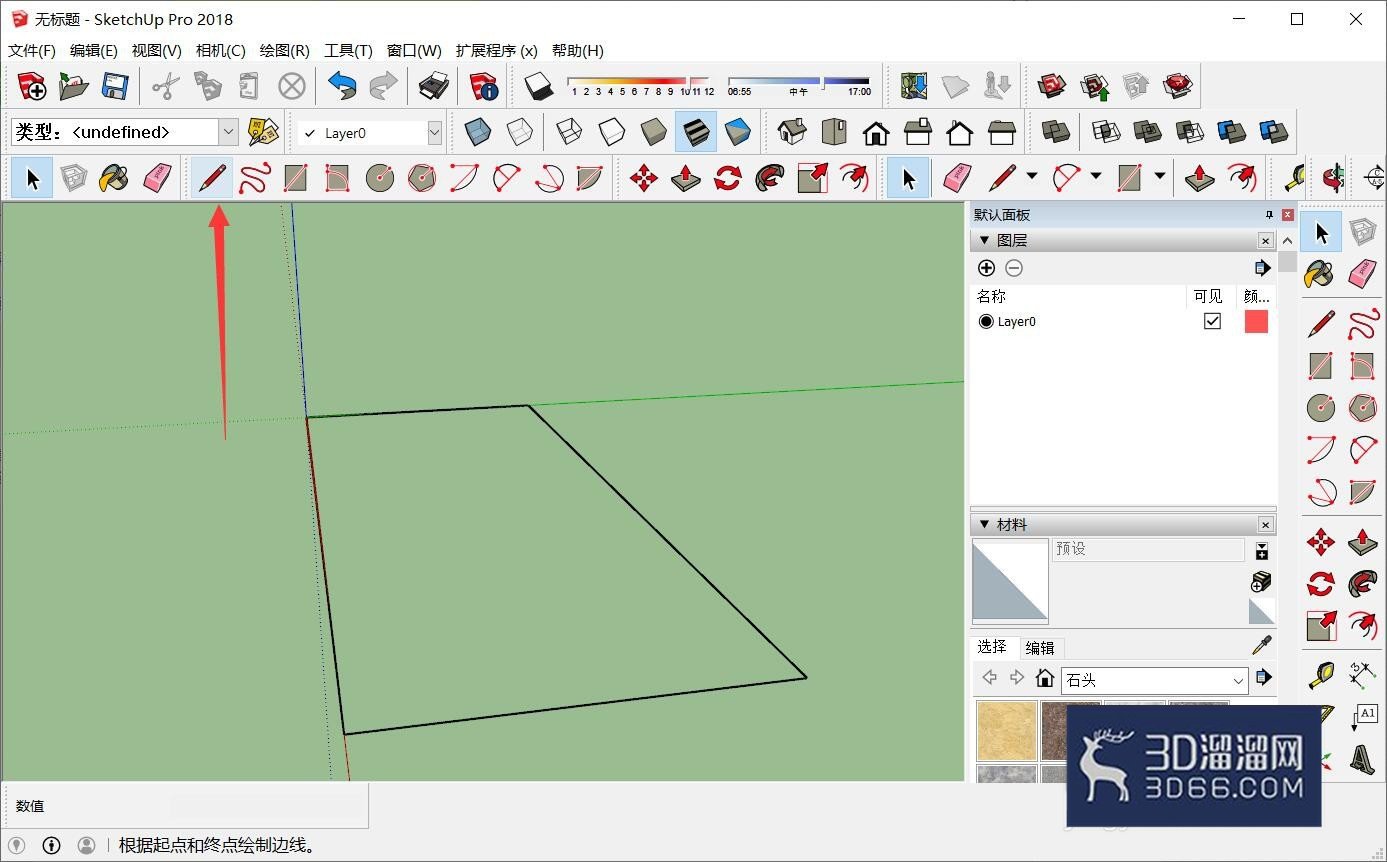The width and height of the screenshot is (1387, 862).
Task: Create a new model file
Action: coord(33,86)
